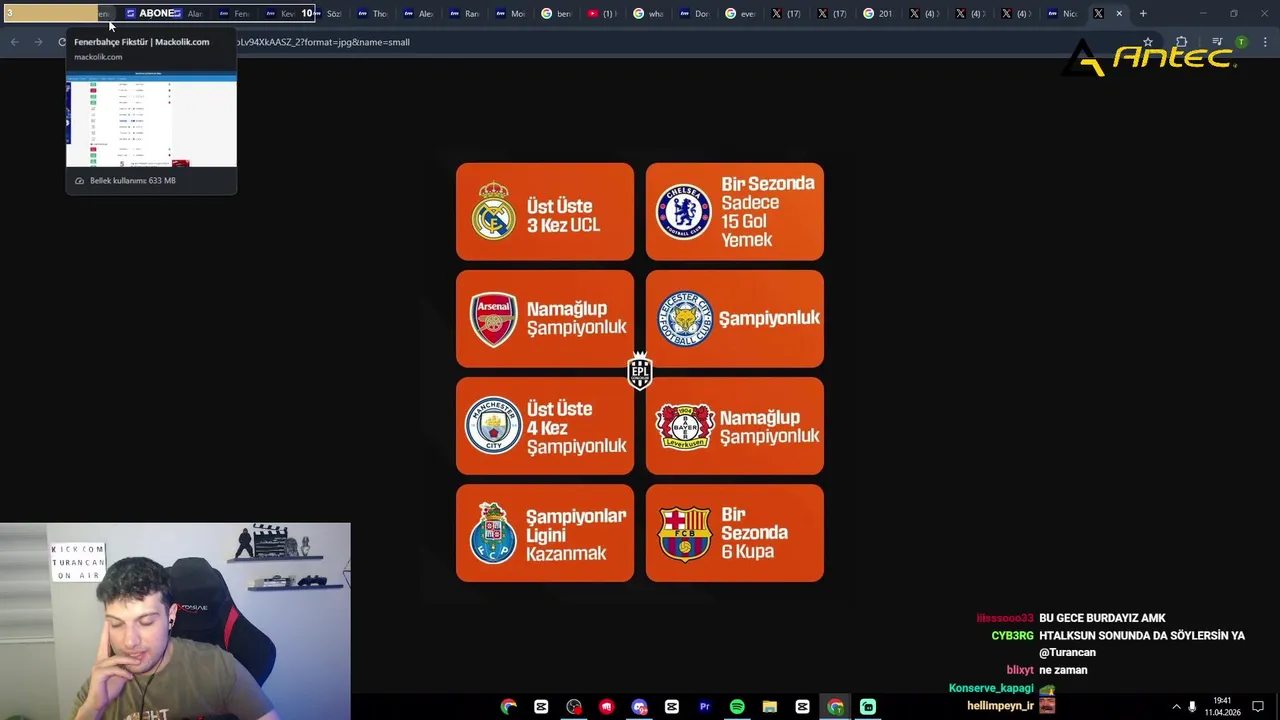The width and height of the screenshot is (1280, 720).
Task: Open Adobe Premiere Pro from the taskbar
Action: tap(704, 706)
